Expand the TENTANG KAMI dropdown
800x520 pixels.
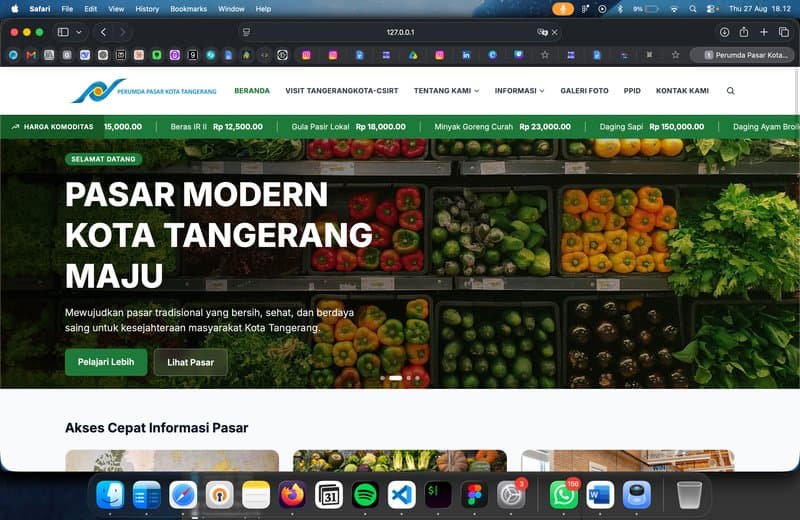(x=446, y=91)
